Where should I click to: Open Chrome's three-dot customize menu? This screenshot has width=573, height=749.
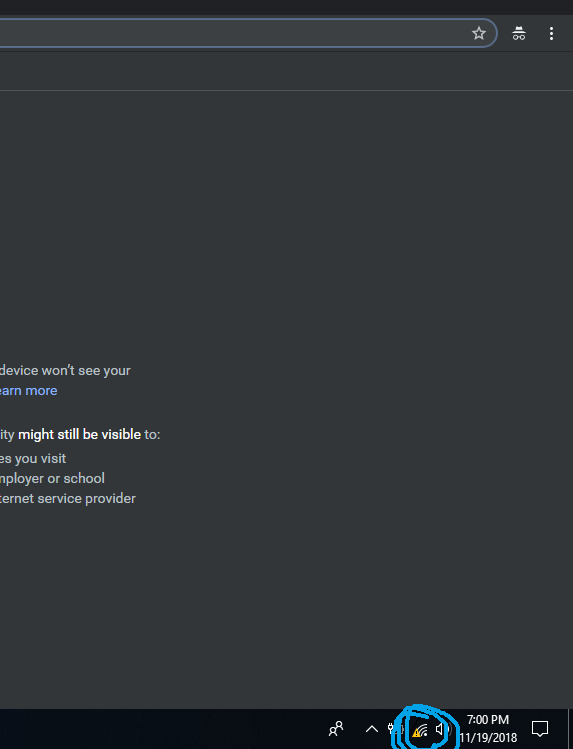(551, 33)
